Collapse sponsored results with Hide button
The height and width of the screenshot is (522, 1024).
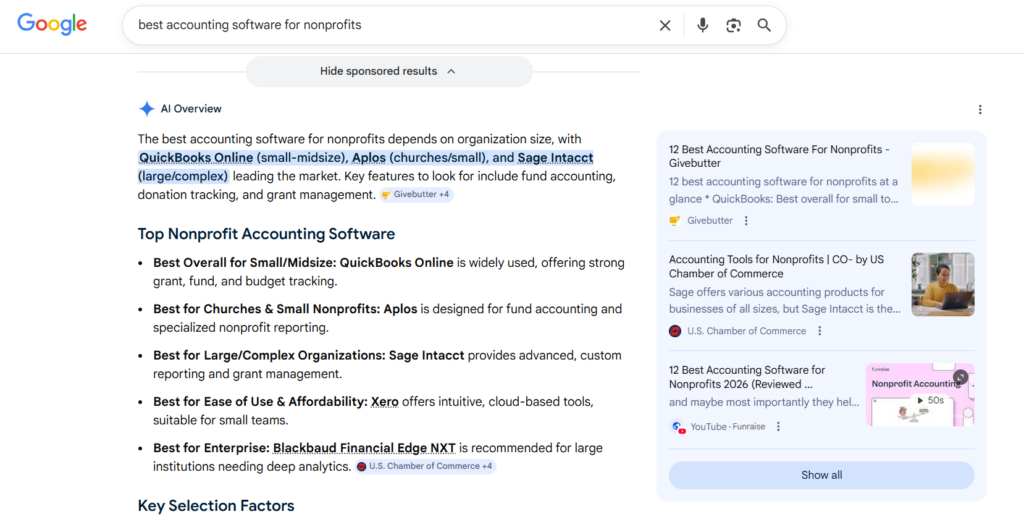389,71
